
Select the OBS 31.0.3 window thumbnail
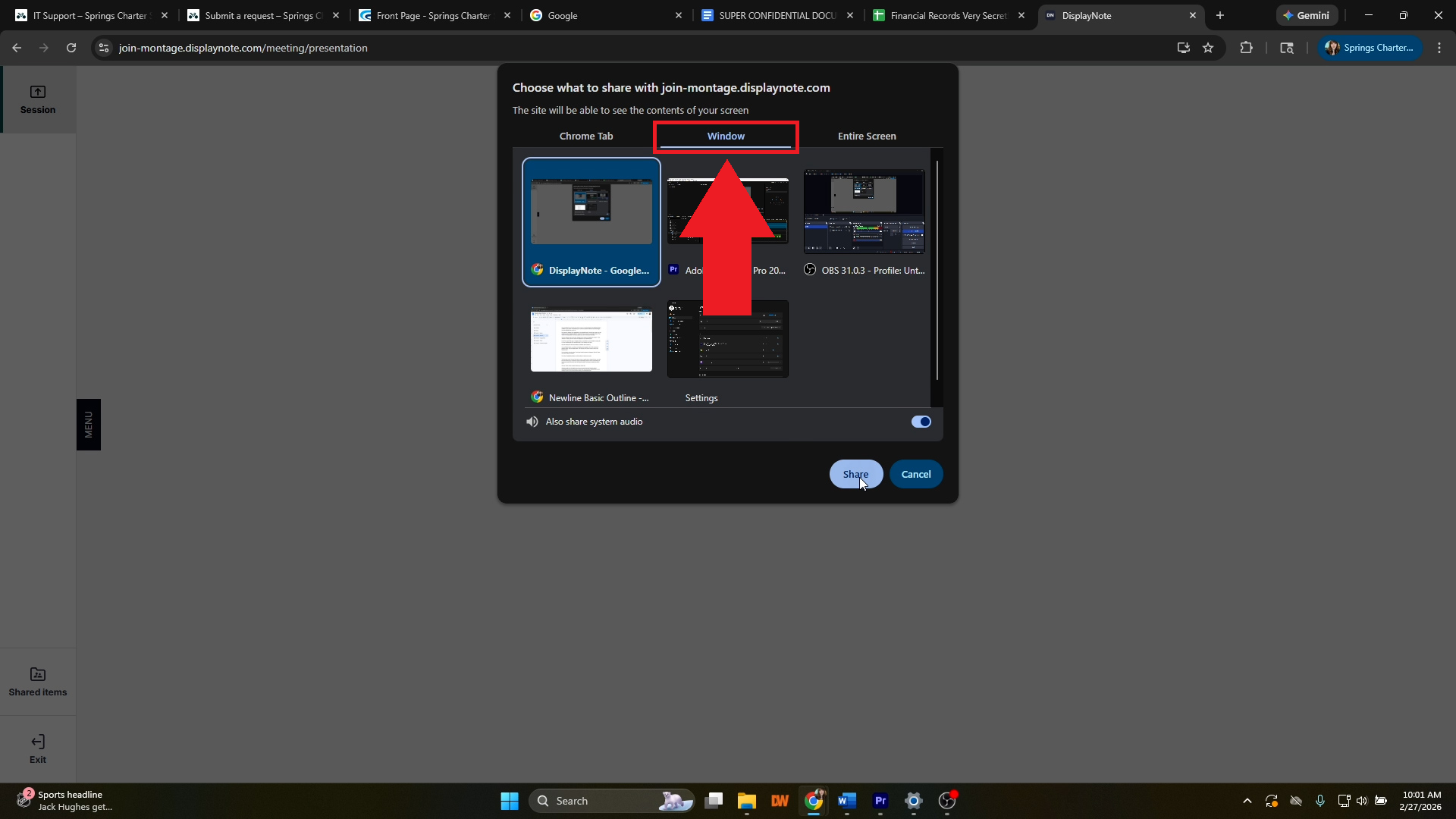864,212
